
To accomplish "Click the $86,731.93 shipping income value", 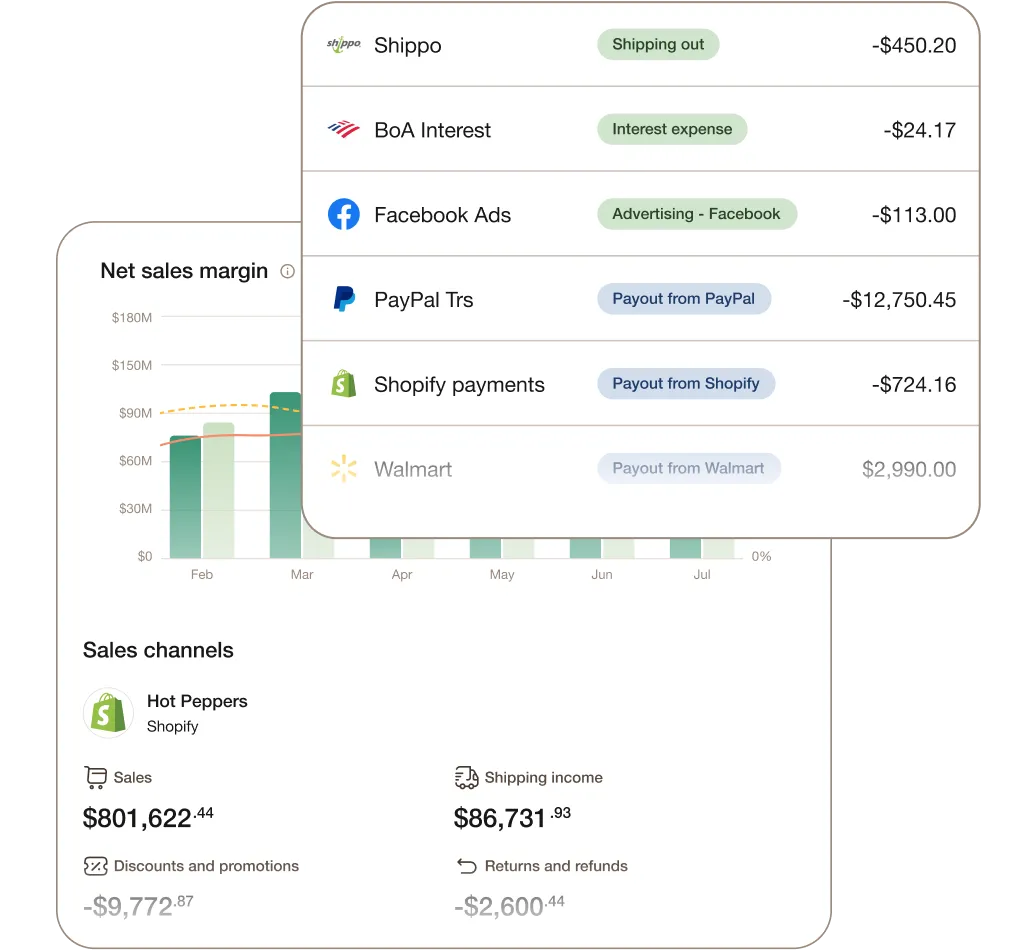I will point(512,817).
